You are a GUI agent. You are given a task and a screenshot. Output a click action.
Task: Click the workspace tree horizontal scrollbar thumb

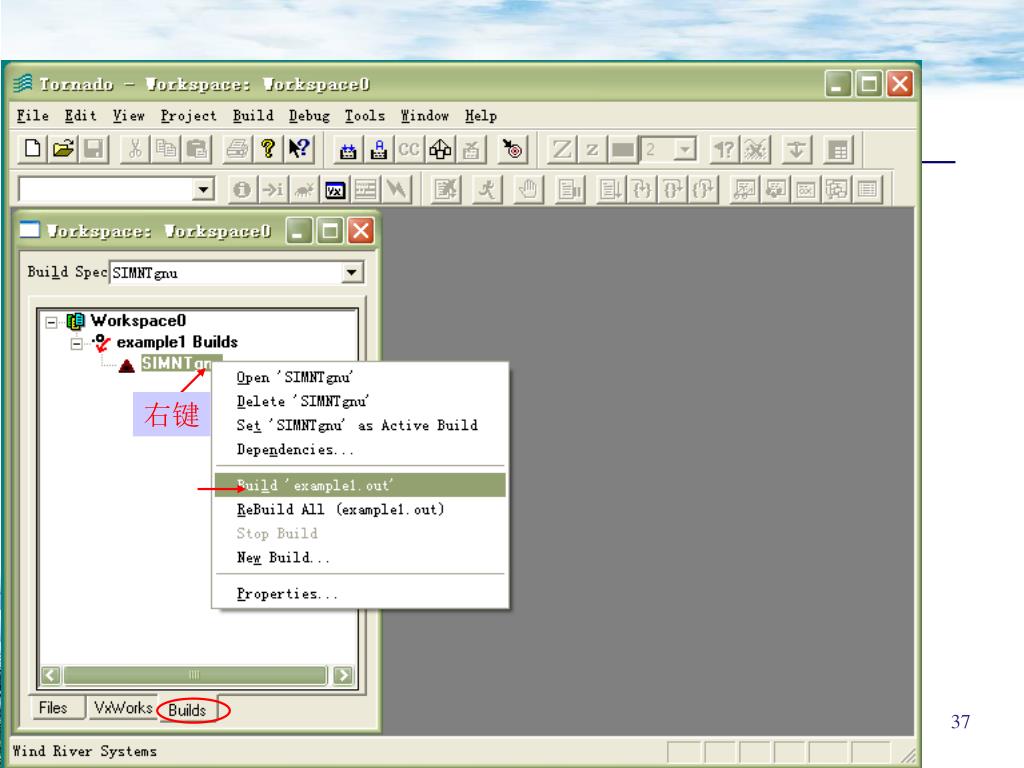click(195, 675)
